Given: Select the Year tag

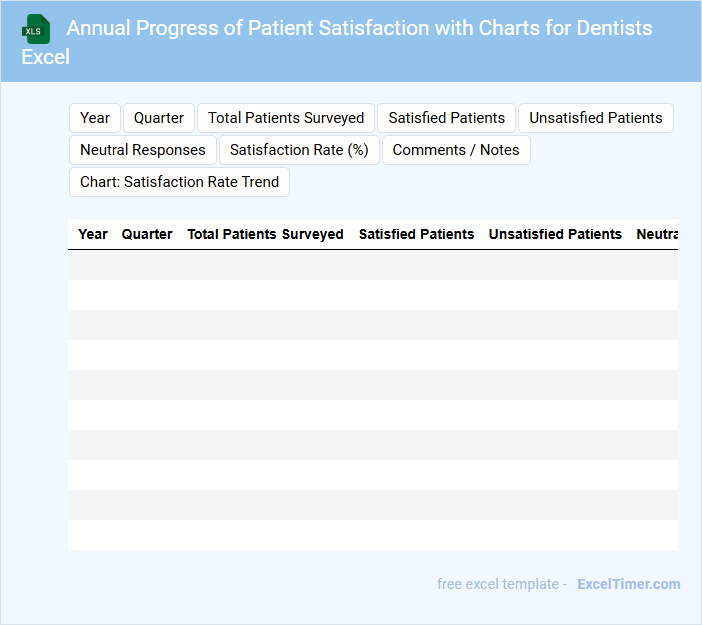Looking at the screenshot, I should [x=95, y=118].
